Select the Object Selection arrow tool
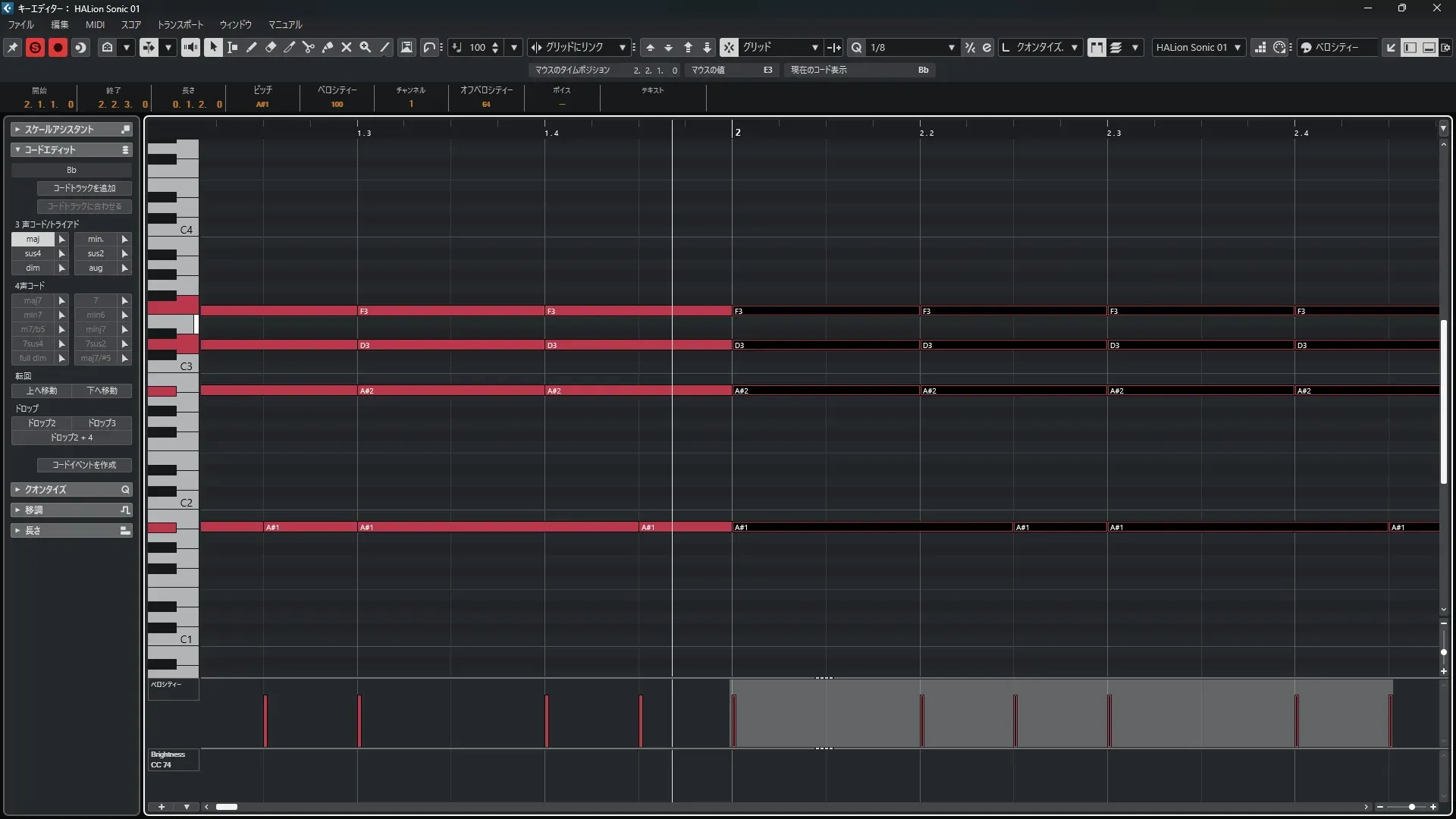Viewport: 1456px width, 819px height. pyautogui.click(x=213, y=47)
